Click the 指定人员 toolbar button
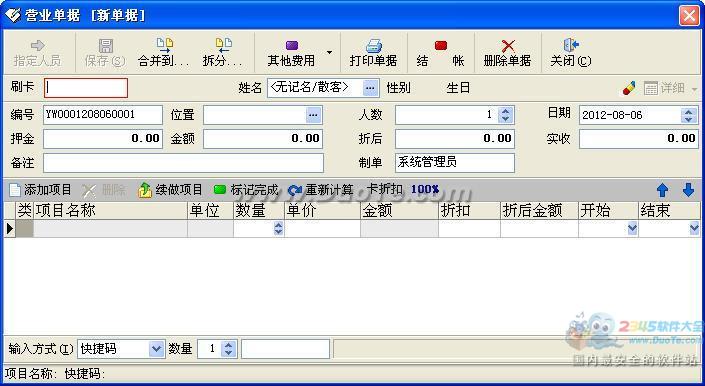 pos(37,53)
